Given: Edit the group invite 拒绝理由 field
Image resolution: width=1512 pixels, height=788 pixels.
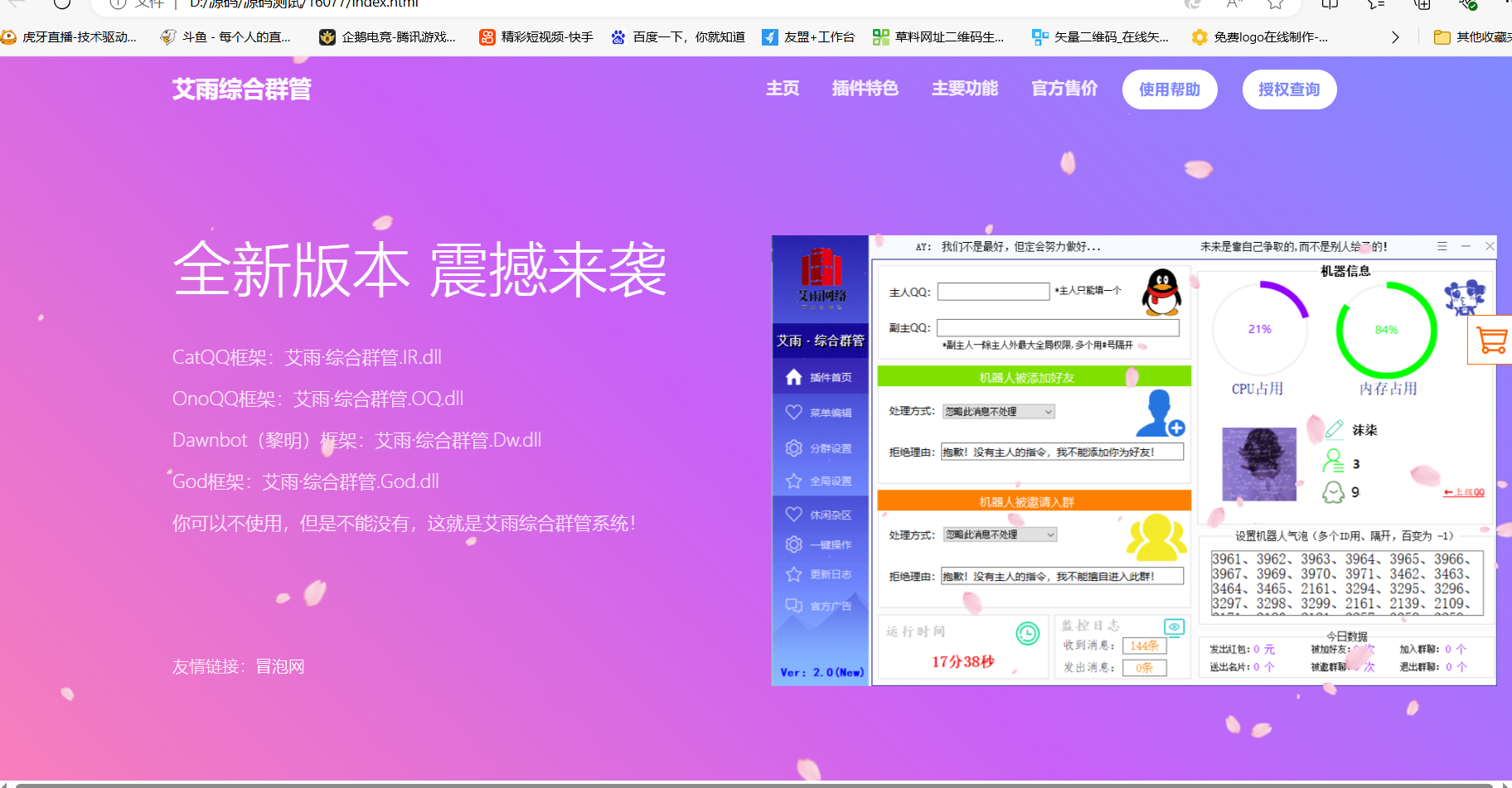Looking at the screenshot, I should click(x=1062, y=577).
